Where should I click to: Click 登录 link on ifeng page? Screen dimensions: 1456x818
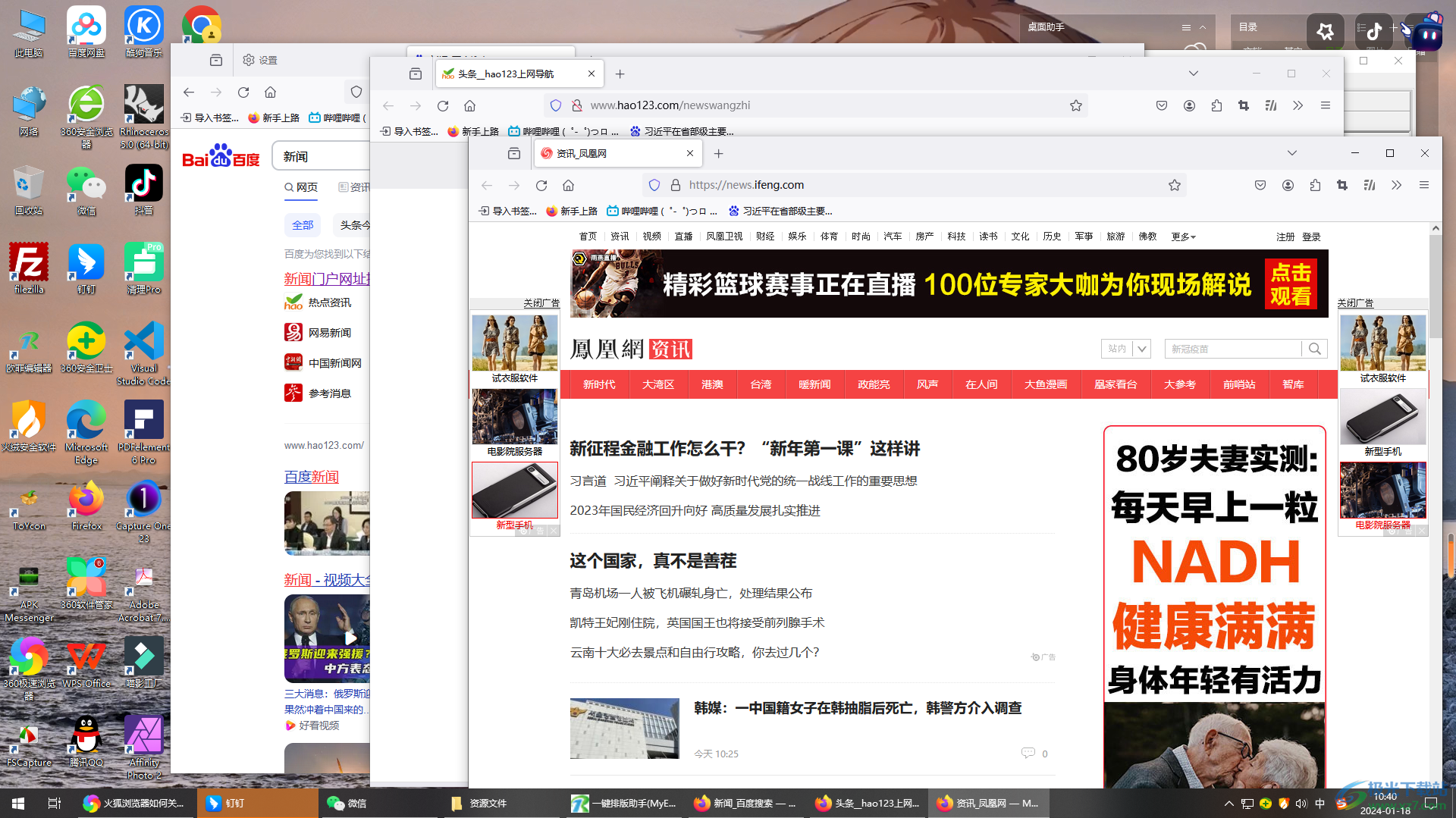(1311, 237)
